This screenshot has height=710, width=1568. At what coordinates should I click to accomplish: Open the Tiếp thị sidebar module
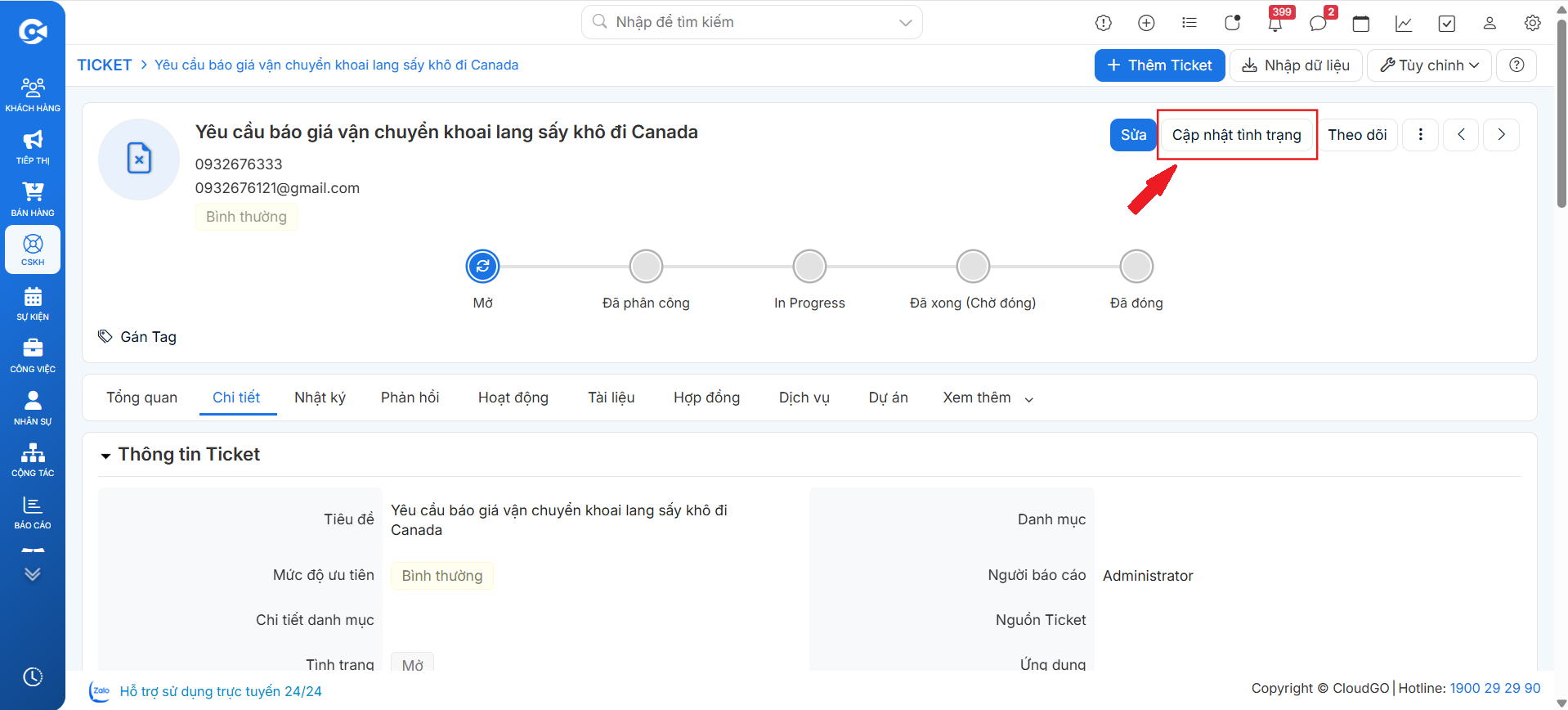tap(33, 147)
